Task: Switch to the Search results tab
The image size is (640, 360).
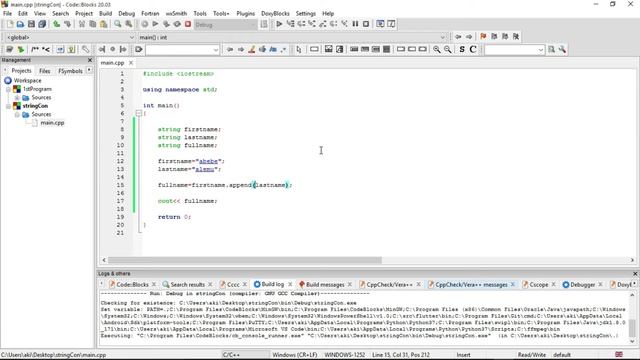Action: coord(187,284)
